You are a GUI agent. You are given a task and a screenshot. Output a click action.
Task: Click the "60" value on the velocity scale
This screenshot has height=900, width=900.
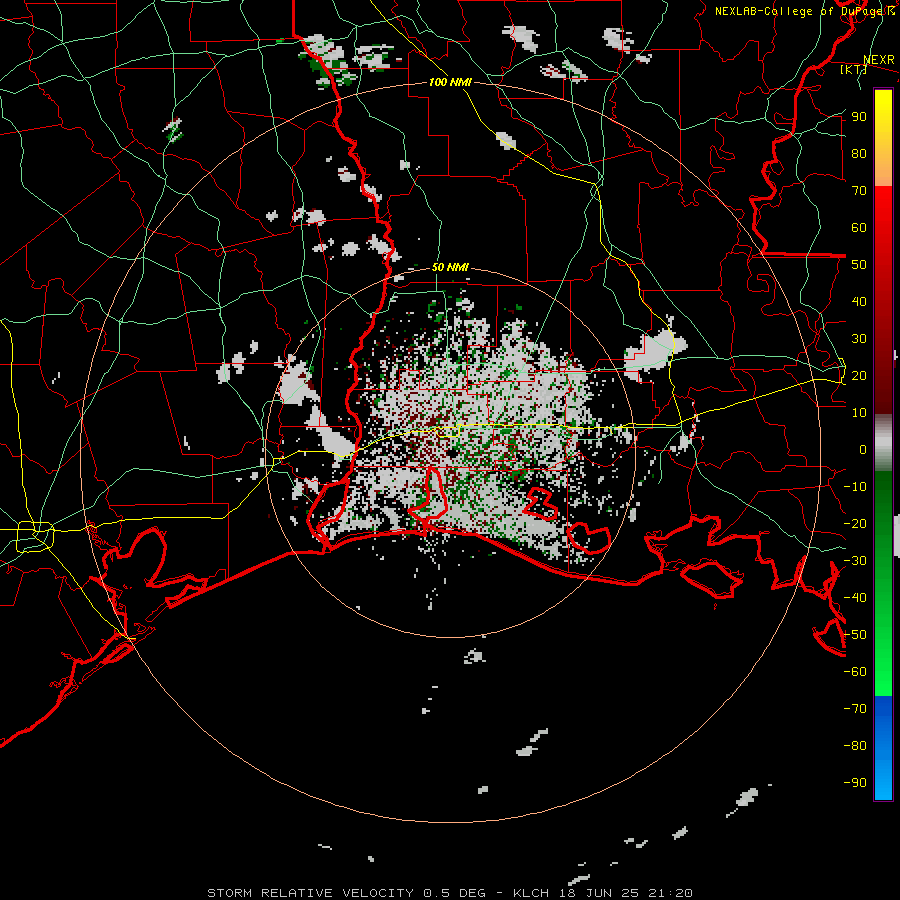pos(859,227)
